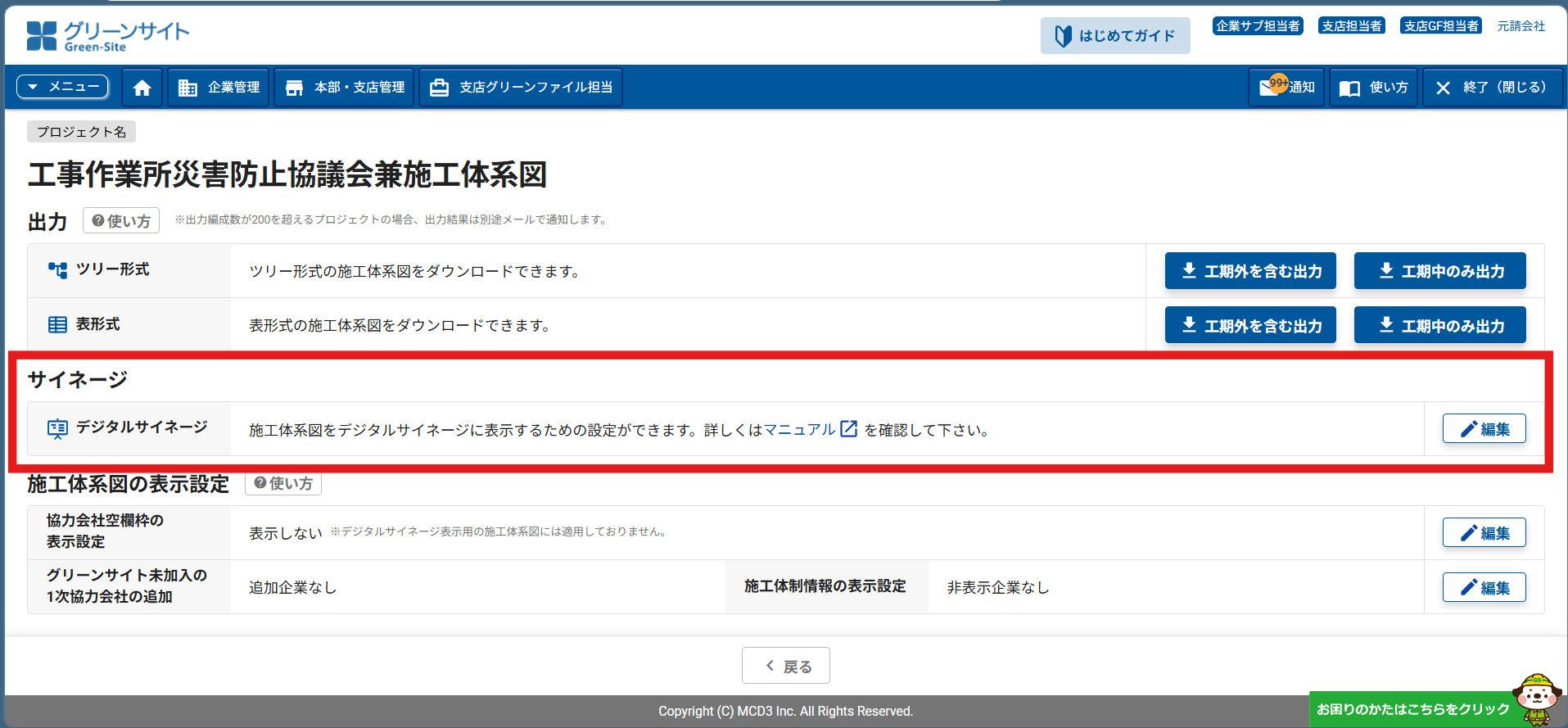Download tree format with 工期中のみ出力
The width and height of the screenshot is (1568, 728).
[1439, 271]
